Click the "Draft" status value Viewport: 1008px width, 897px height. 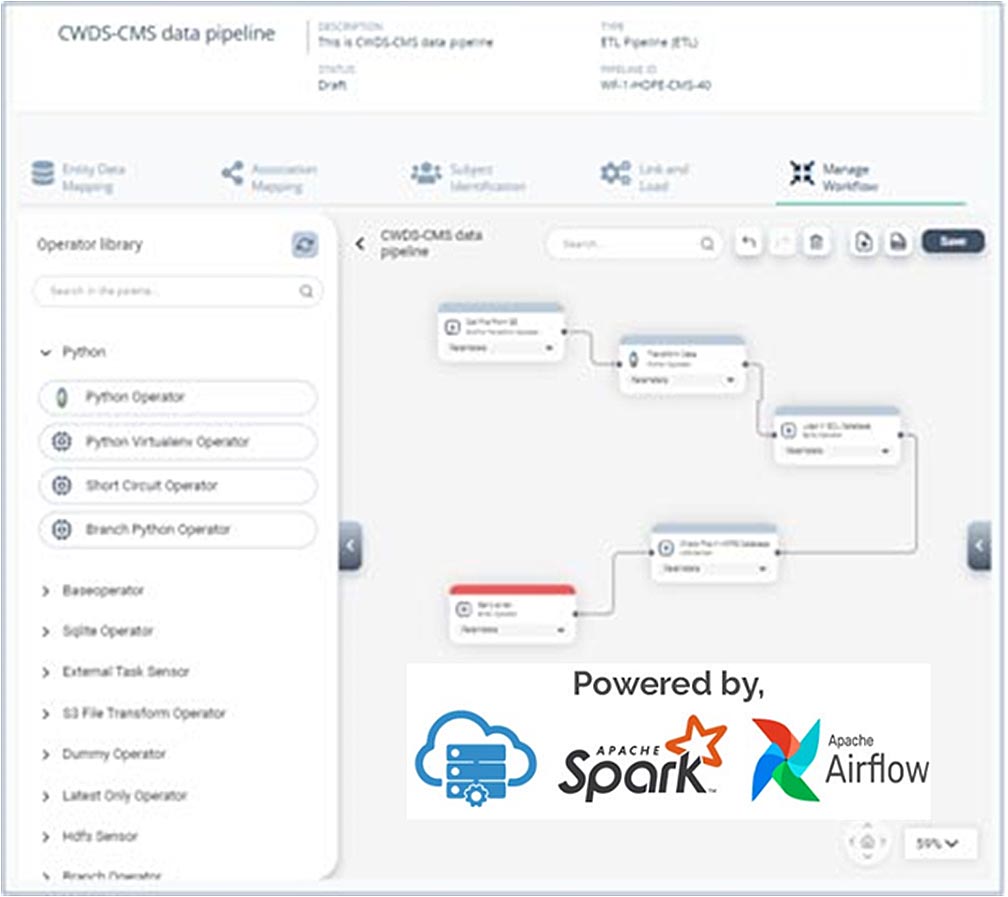point(332,85)
